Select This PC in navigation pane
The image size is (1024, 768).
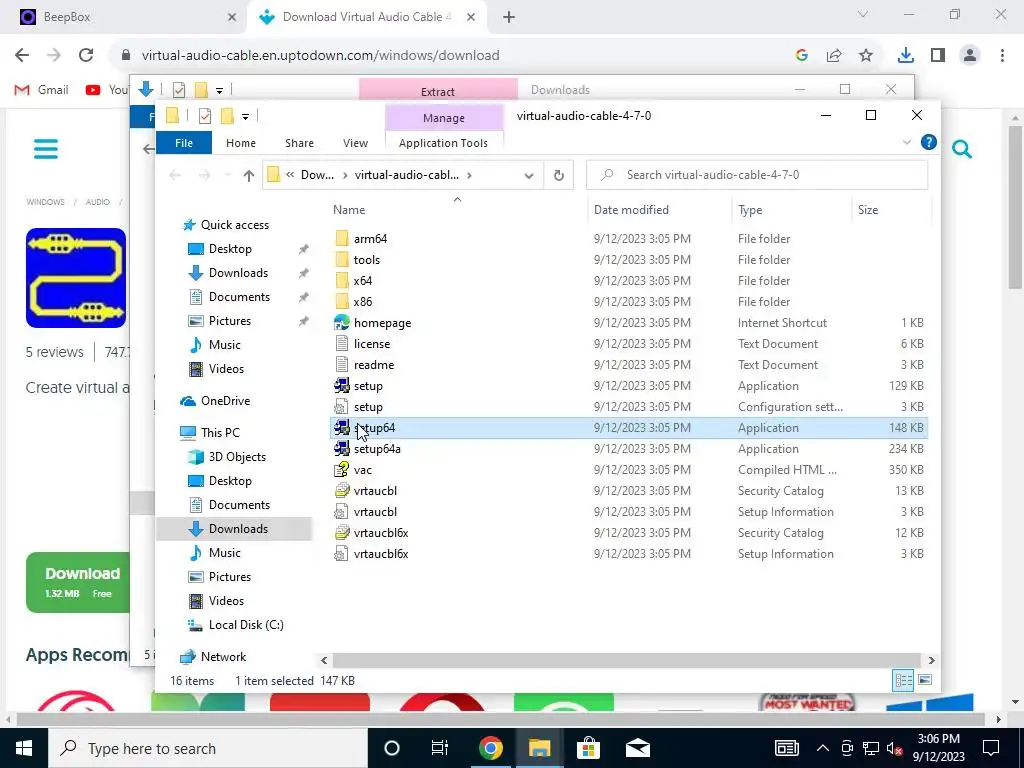point(220,432)
